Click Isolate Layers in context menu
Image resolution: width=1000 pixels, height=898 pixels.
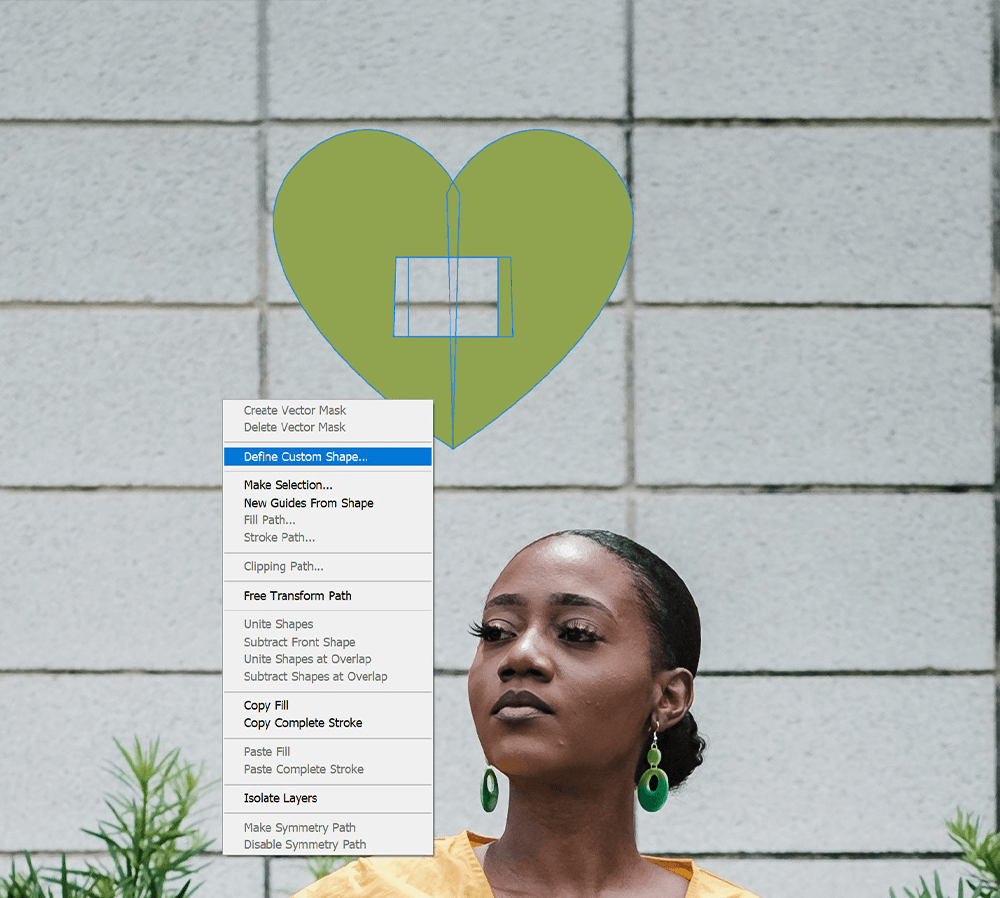pos(328,799)
